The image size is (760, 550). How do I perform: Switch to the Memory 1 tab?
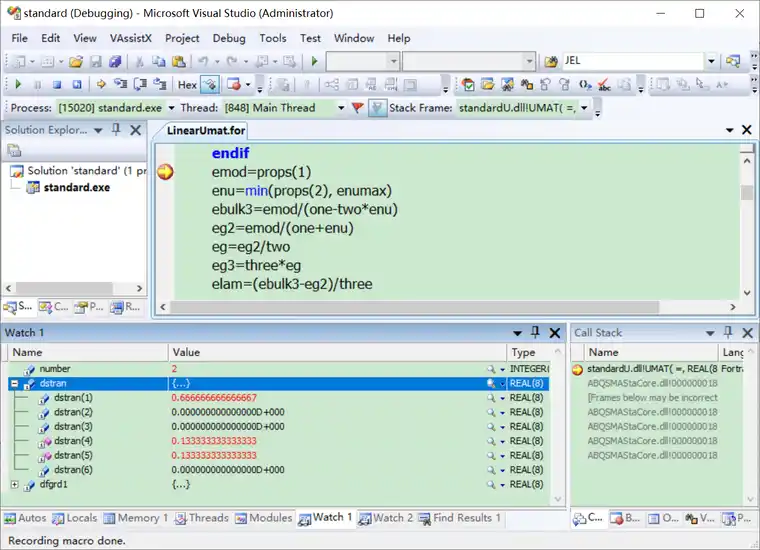point(136,518)
